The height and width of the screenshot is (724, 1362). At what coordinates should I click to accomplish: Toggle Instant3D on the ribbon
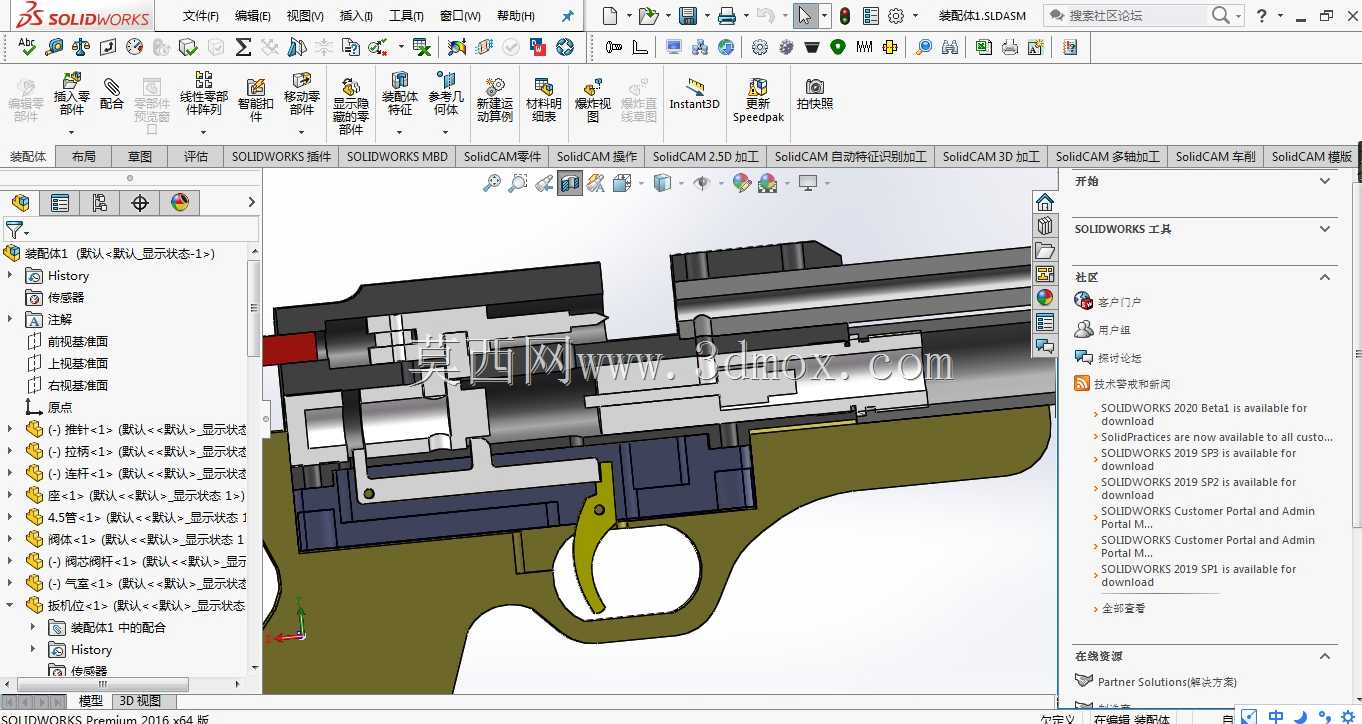click(x=694, y=94)
